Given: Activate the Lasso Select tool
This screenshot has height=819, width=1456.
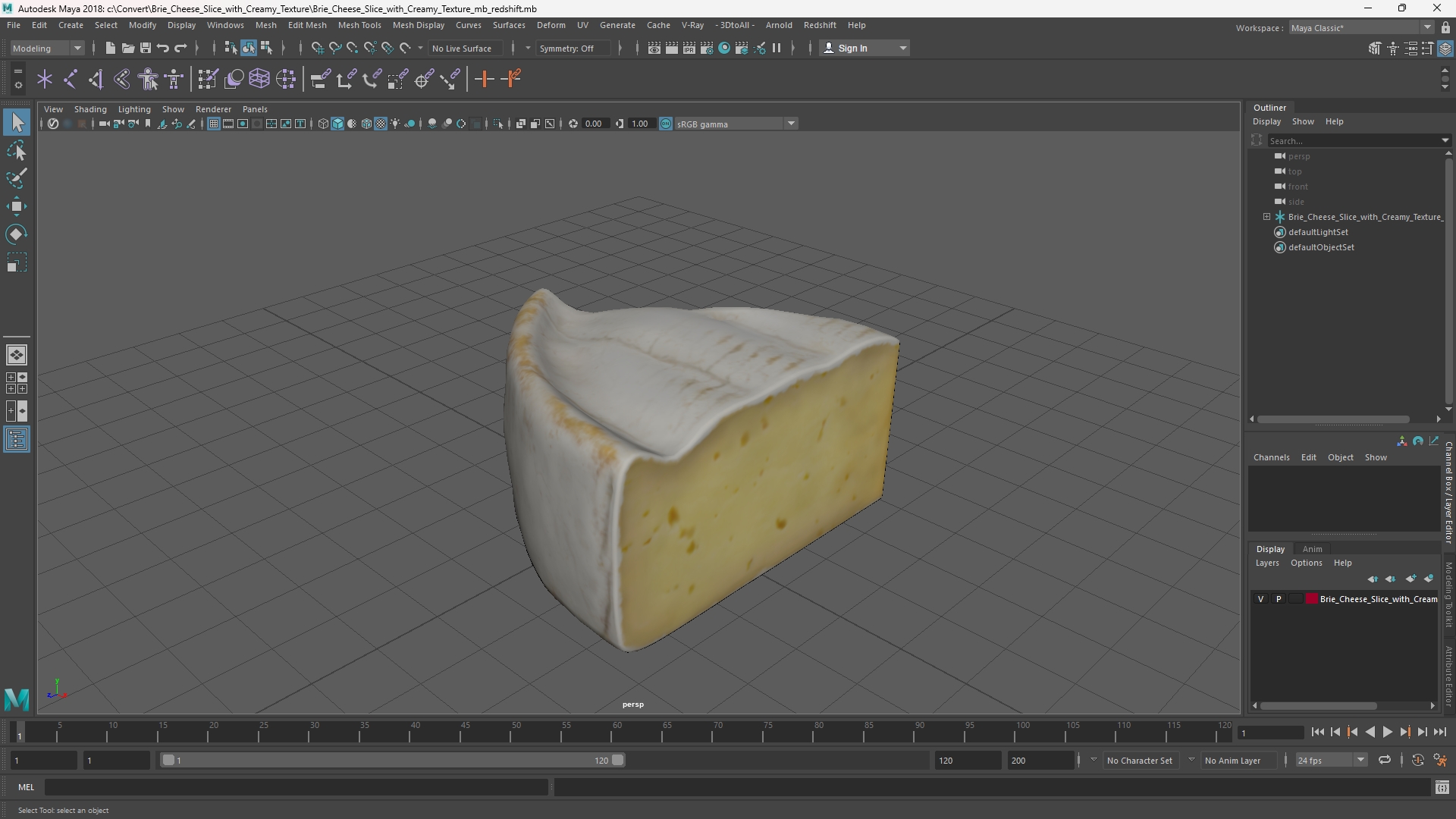Looking at the screenshot, I should tap(17, 150).
